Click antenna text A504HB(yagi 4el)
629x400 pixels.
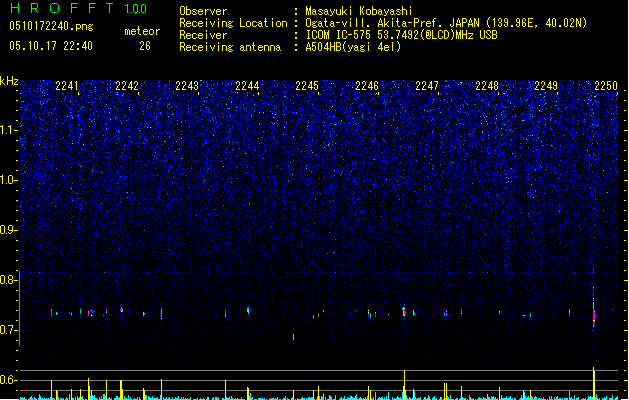point(353,47)
